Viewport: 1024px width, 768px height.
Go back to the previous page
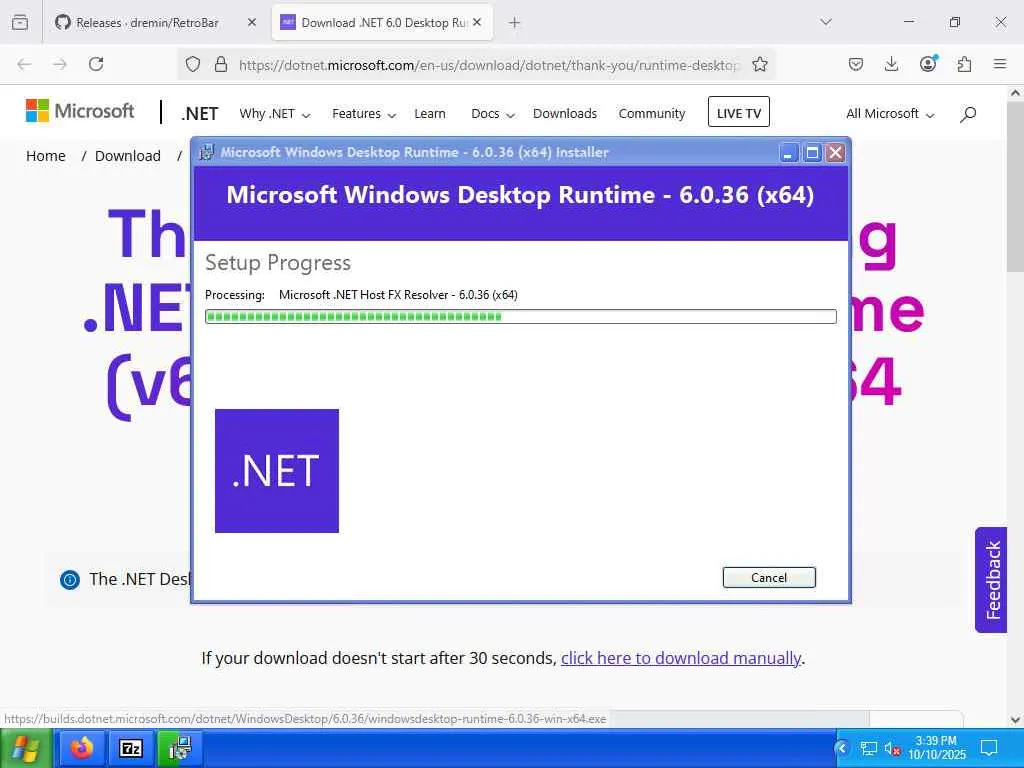pos(24,64)
